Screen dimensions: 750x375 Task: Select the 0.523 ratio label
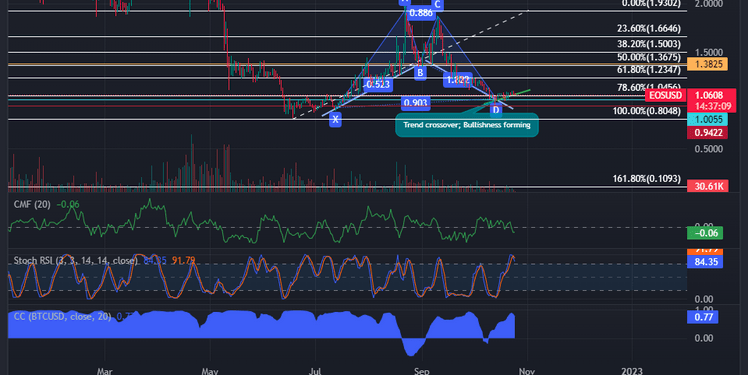coord(378,85)
